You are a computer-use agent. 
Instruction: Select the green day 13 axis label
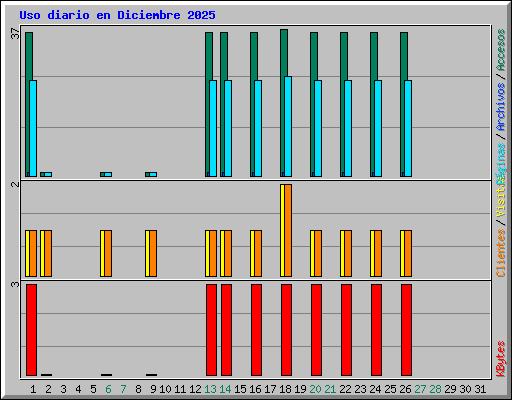coord(210,389)
